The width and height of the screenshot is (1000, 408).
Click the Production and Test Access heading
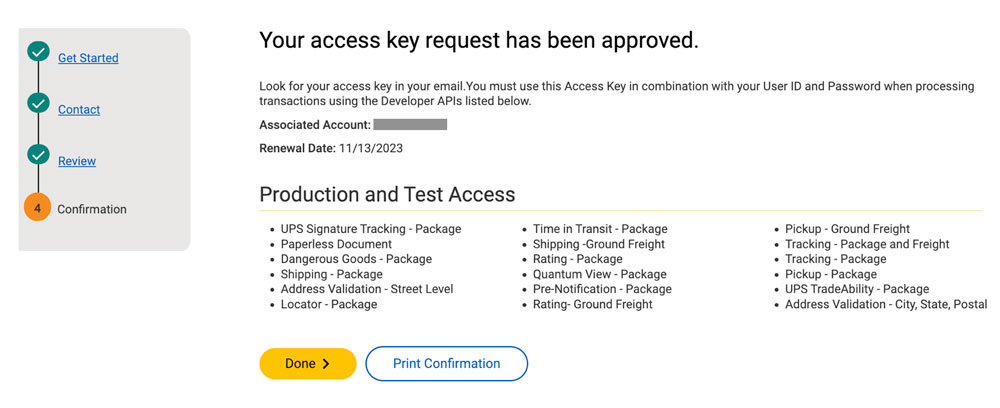coord(387,194)
